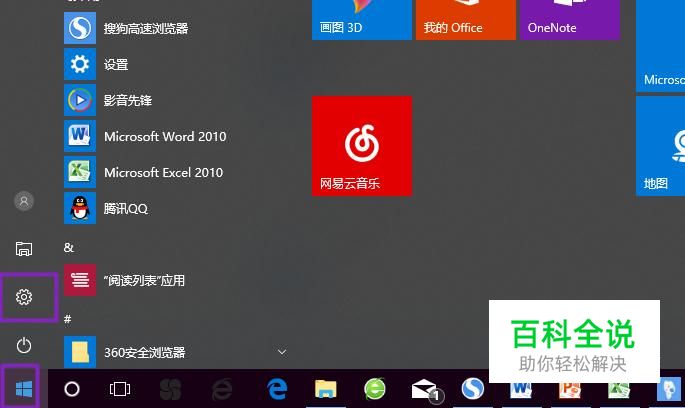The height and width of the screenshot is (408, 685).
Task: Open Microsoft Excel 2010 from app list
Action: 175,172
